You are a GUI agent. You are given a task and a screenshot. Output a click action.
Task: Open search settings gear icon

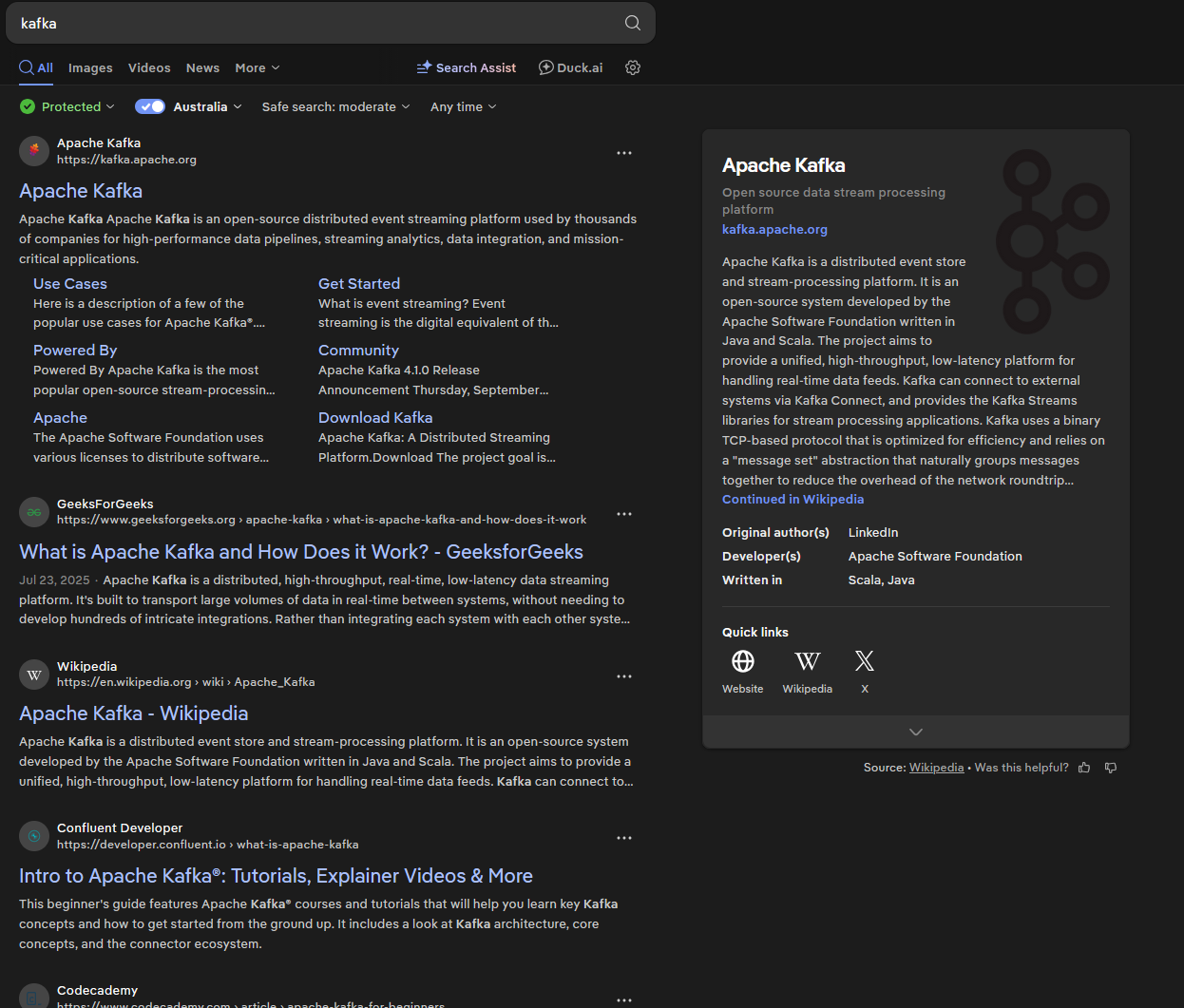tap(633, 67)
